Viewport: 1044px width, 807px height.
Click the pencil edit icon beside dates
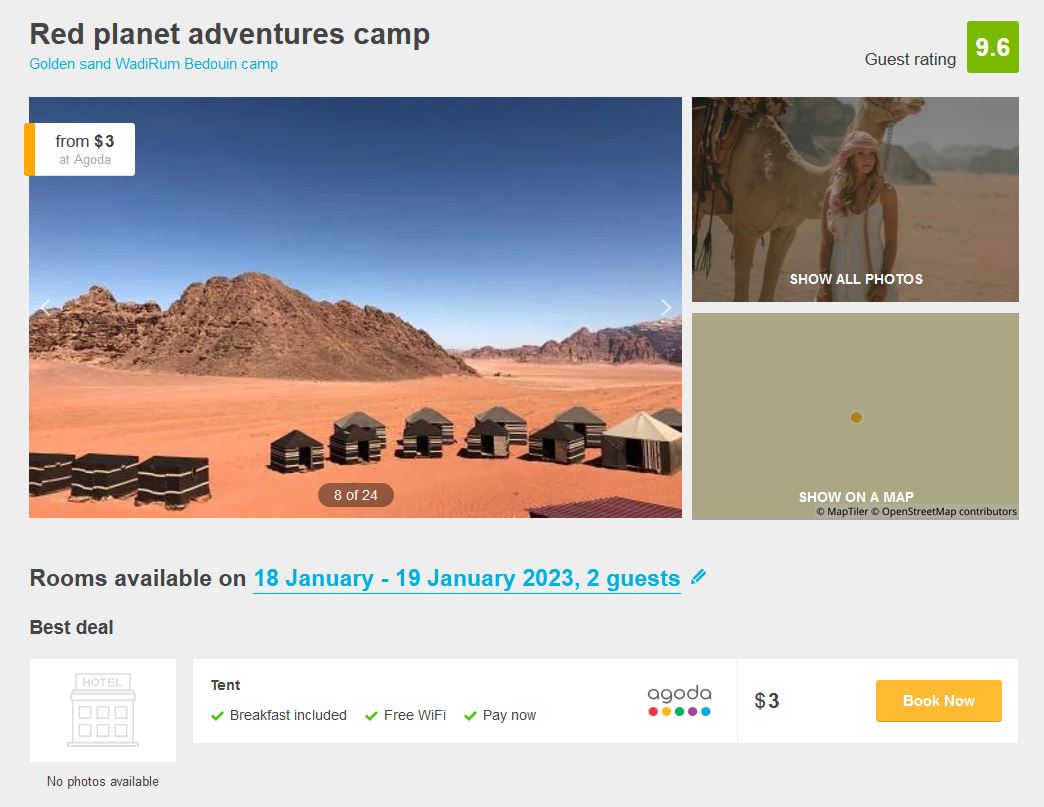point(698,577)
